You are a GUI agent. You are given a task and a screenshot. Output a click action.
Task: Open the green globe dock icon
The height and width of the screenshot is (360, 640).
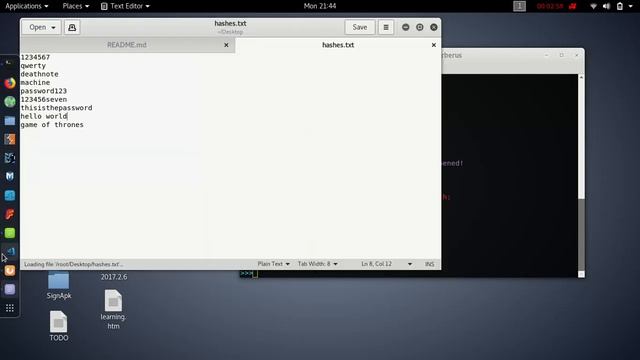[x=10, y=102]
